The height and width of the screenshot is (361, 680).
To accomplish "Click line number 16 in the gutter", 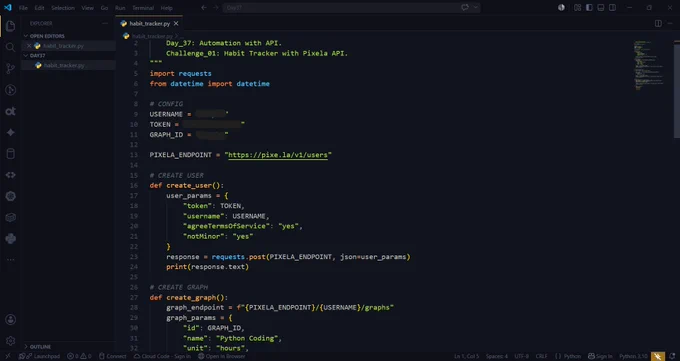I will 134,185.
